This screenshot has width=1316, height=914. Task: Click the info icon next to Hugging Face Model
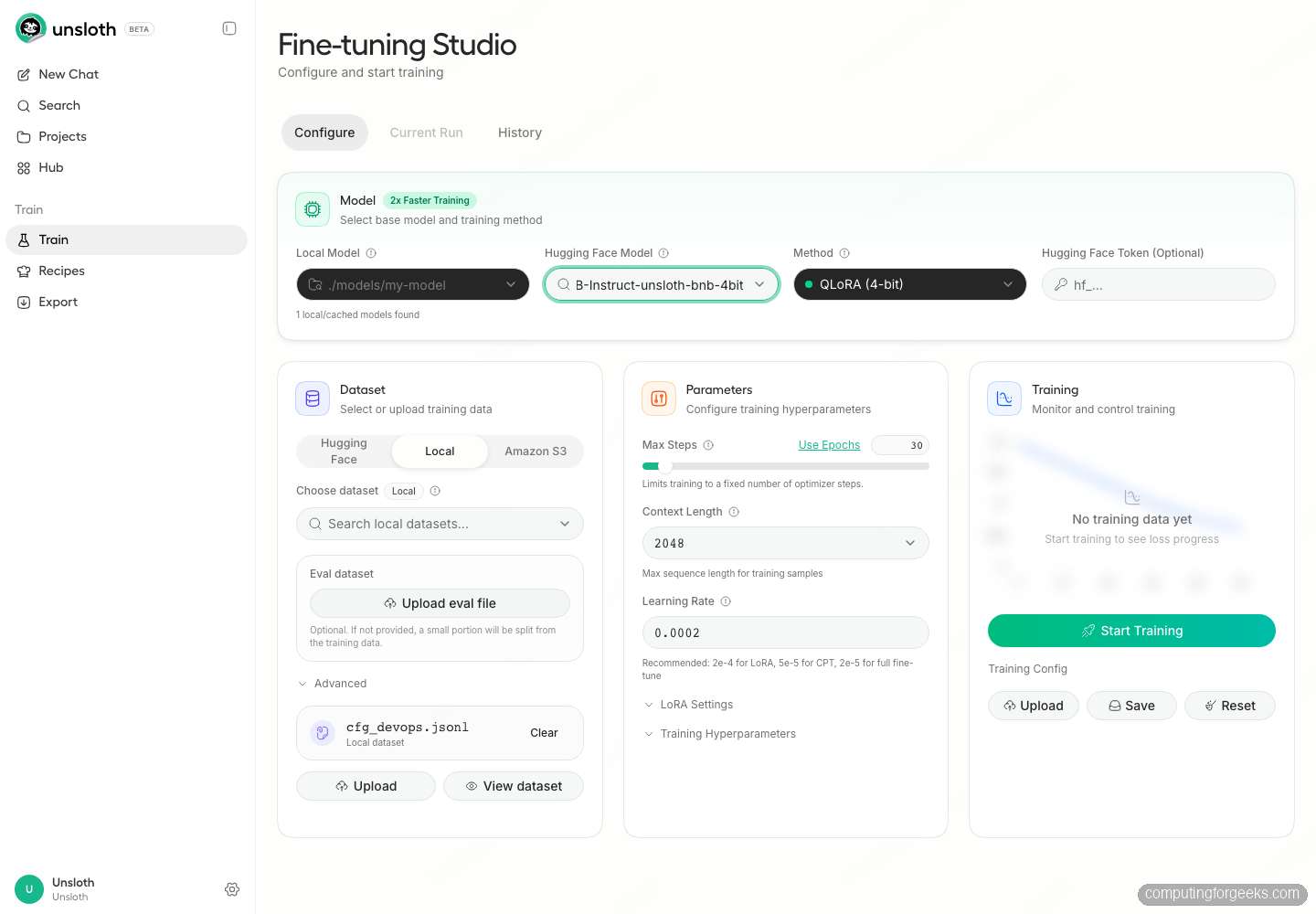[x=663, y=253]
